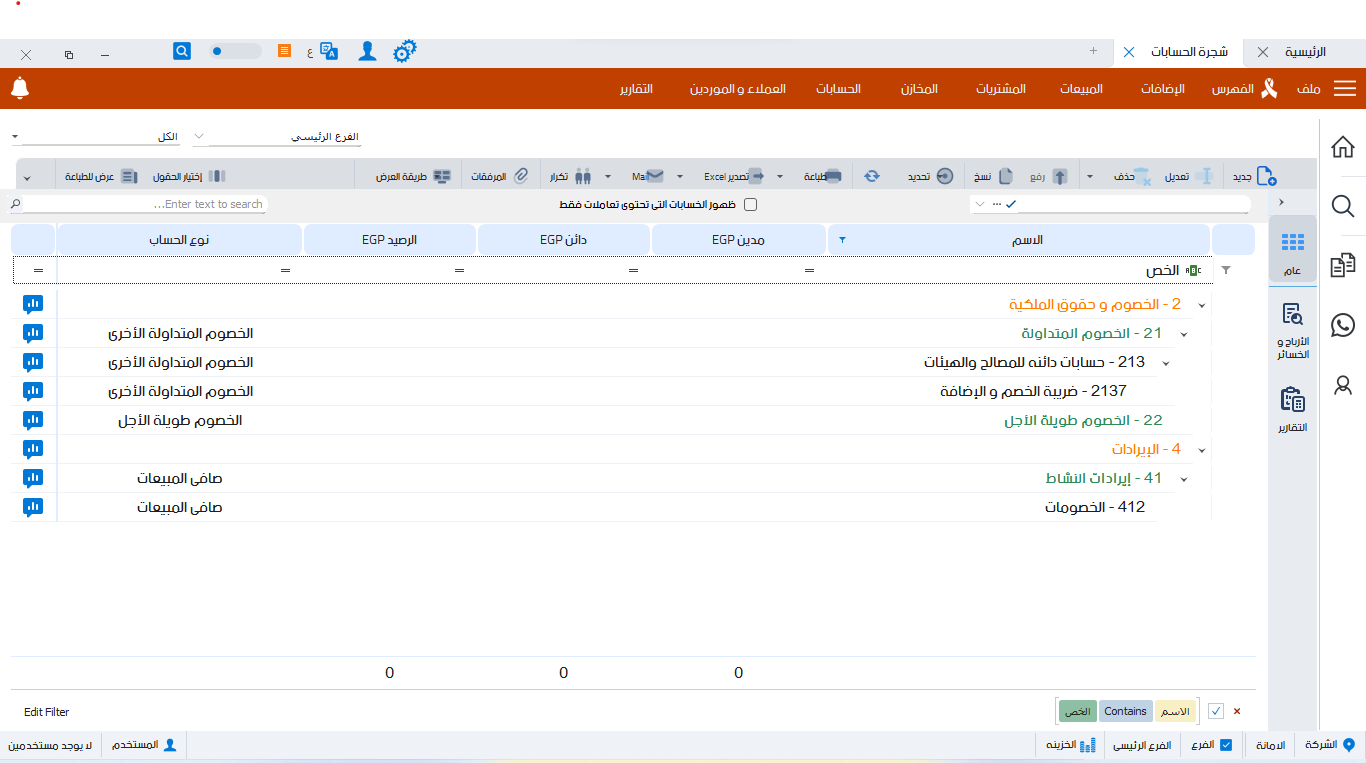Switch to the الرئيسية tab
Viewport: 1366px width, 763px height.
1305,52
